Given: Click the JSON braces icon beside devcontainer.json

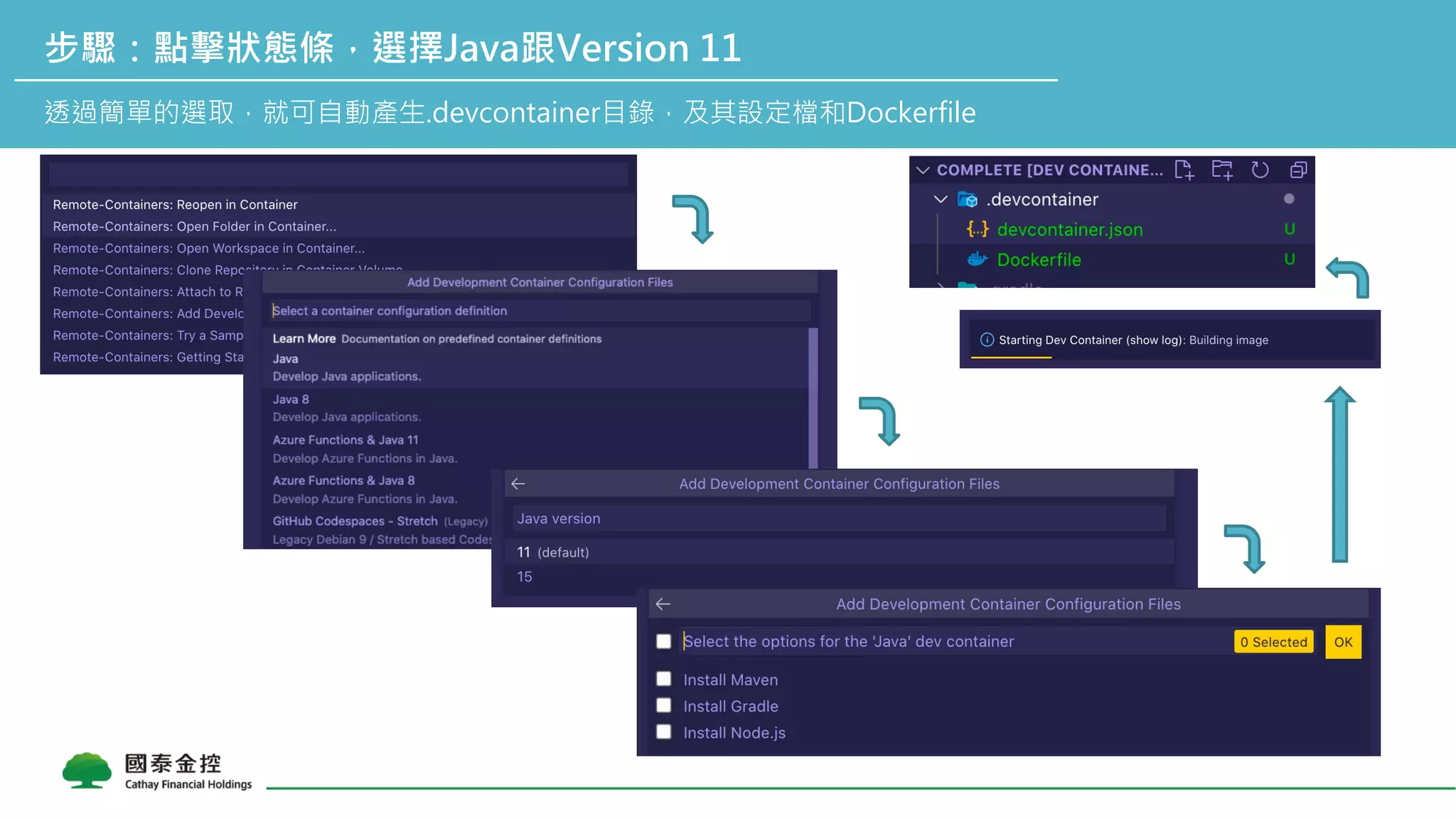Looking at the screenshot, I should point(978,230).
